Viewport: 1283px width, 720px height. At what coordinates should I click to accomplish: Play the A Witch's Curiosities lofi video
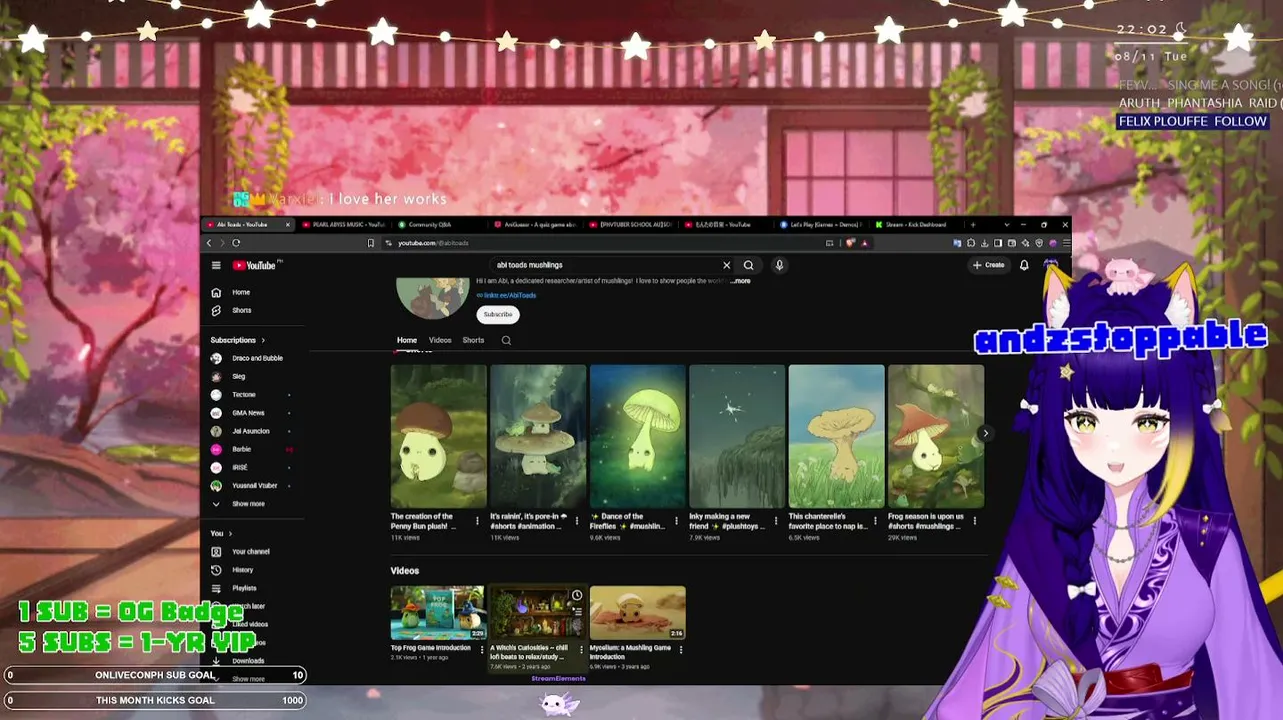(537, 612)
